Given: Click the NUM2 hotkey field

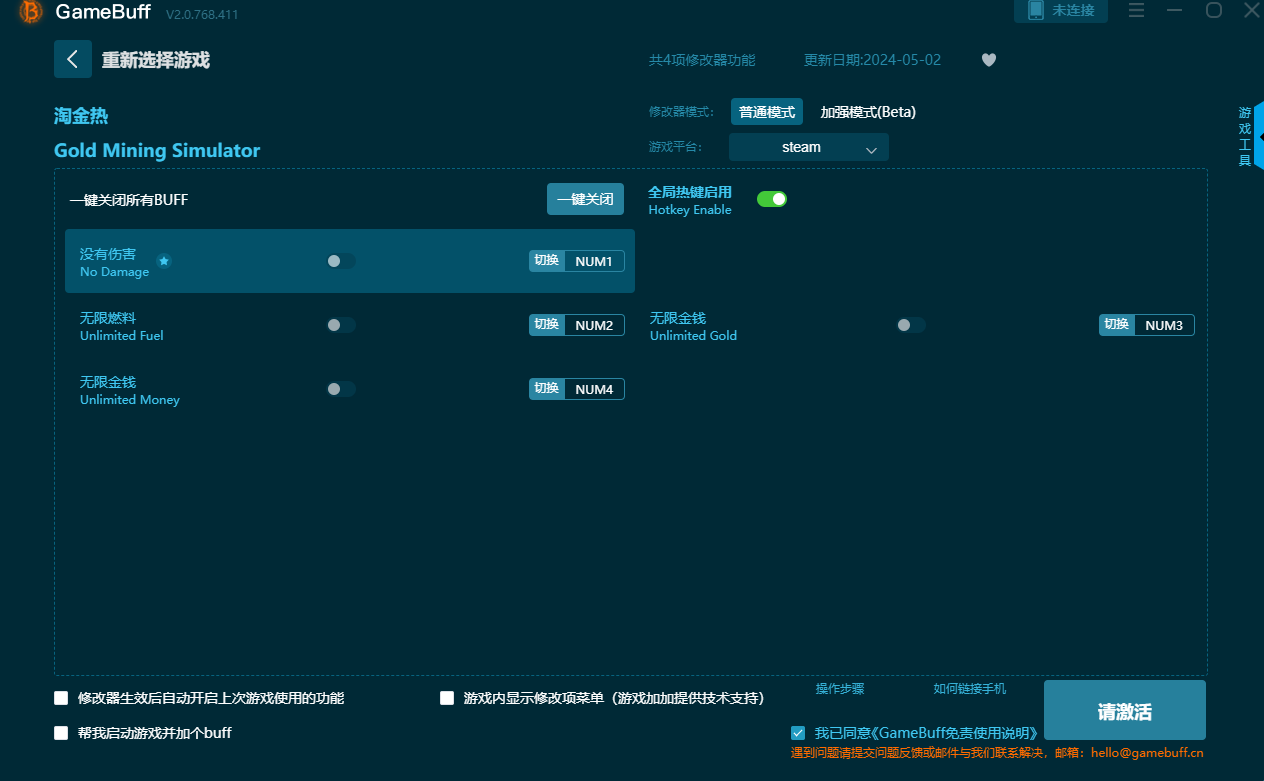Looking at the screenshot, I should (594, 325).
